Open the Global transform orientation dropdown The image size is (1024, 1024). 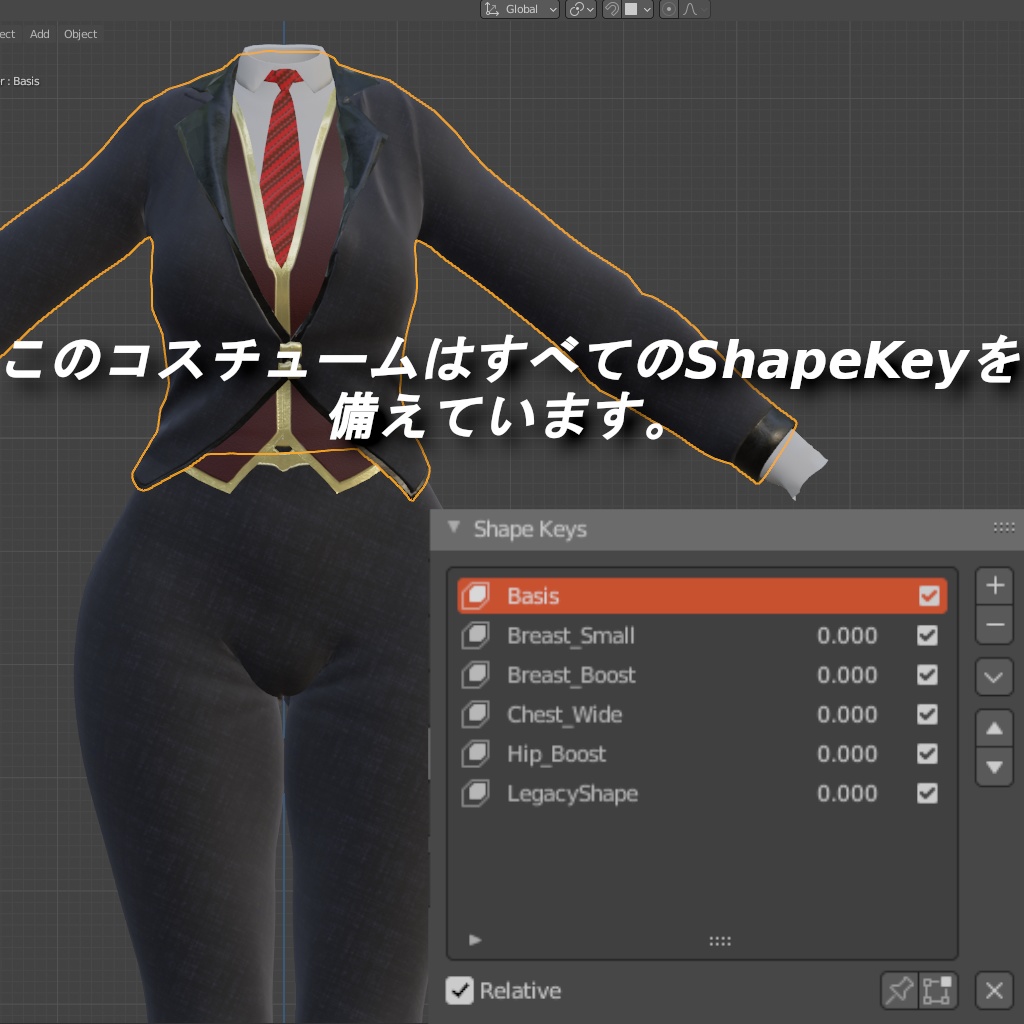[520, 9]
